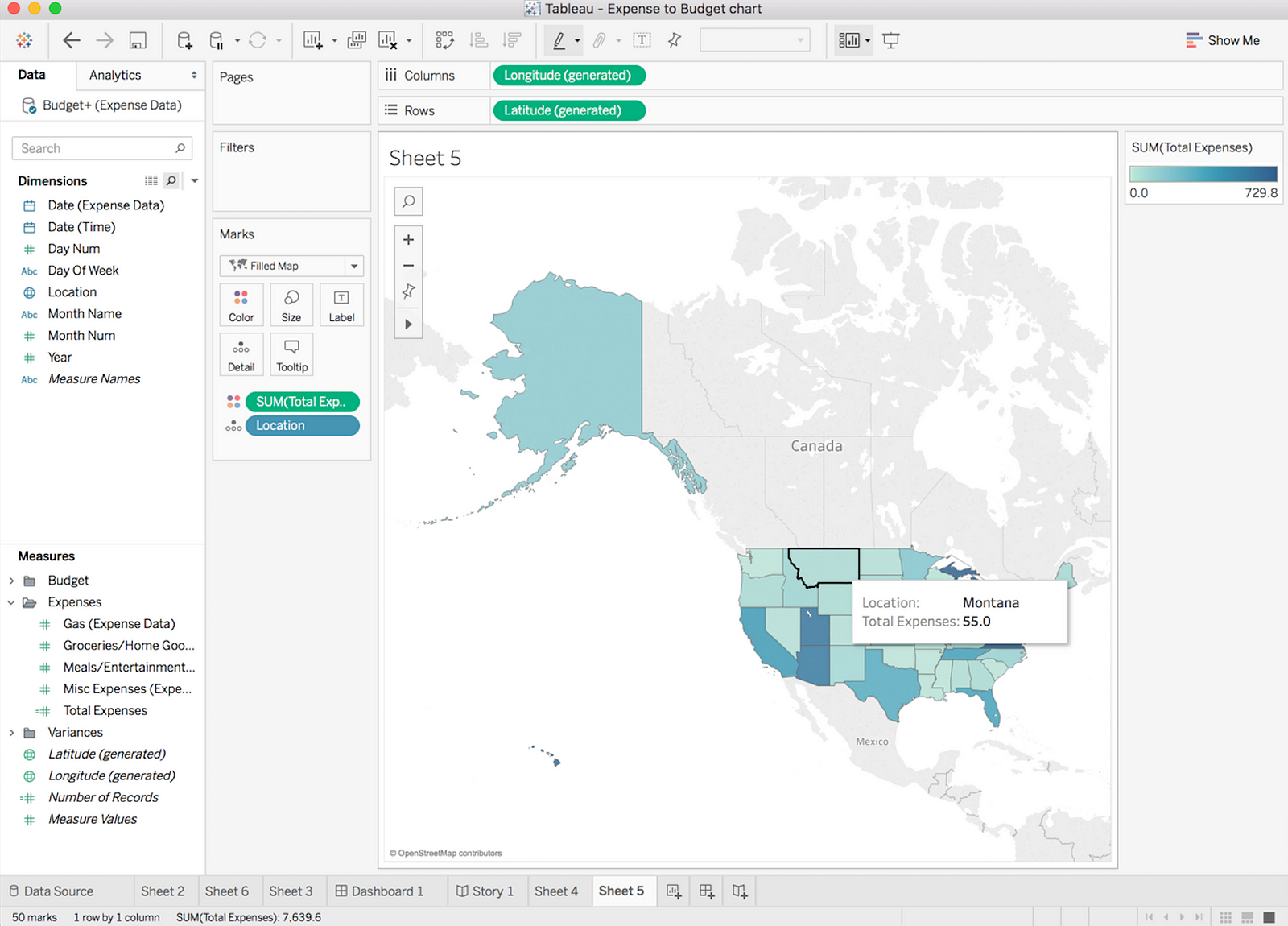
Task: Zoom out on the map
Action: click(x=409, y=266)
